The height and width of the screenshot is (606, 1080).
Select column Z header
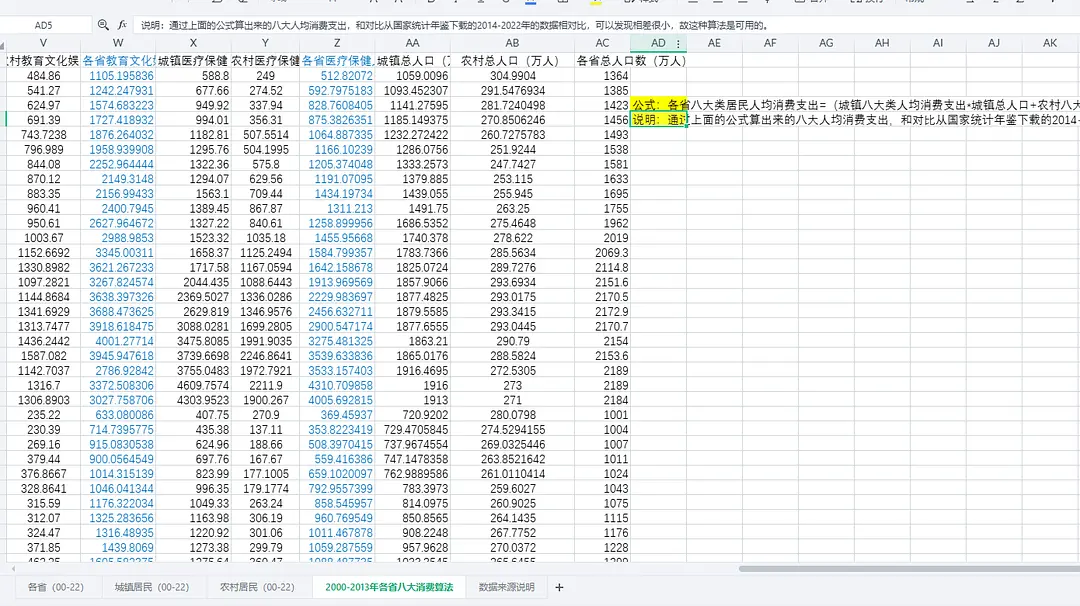pos(337,43)
